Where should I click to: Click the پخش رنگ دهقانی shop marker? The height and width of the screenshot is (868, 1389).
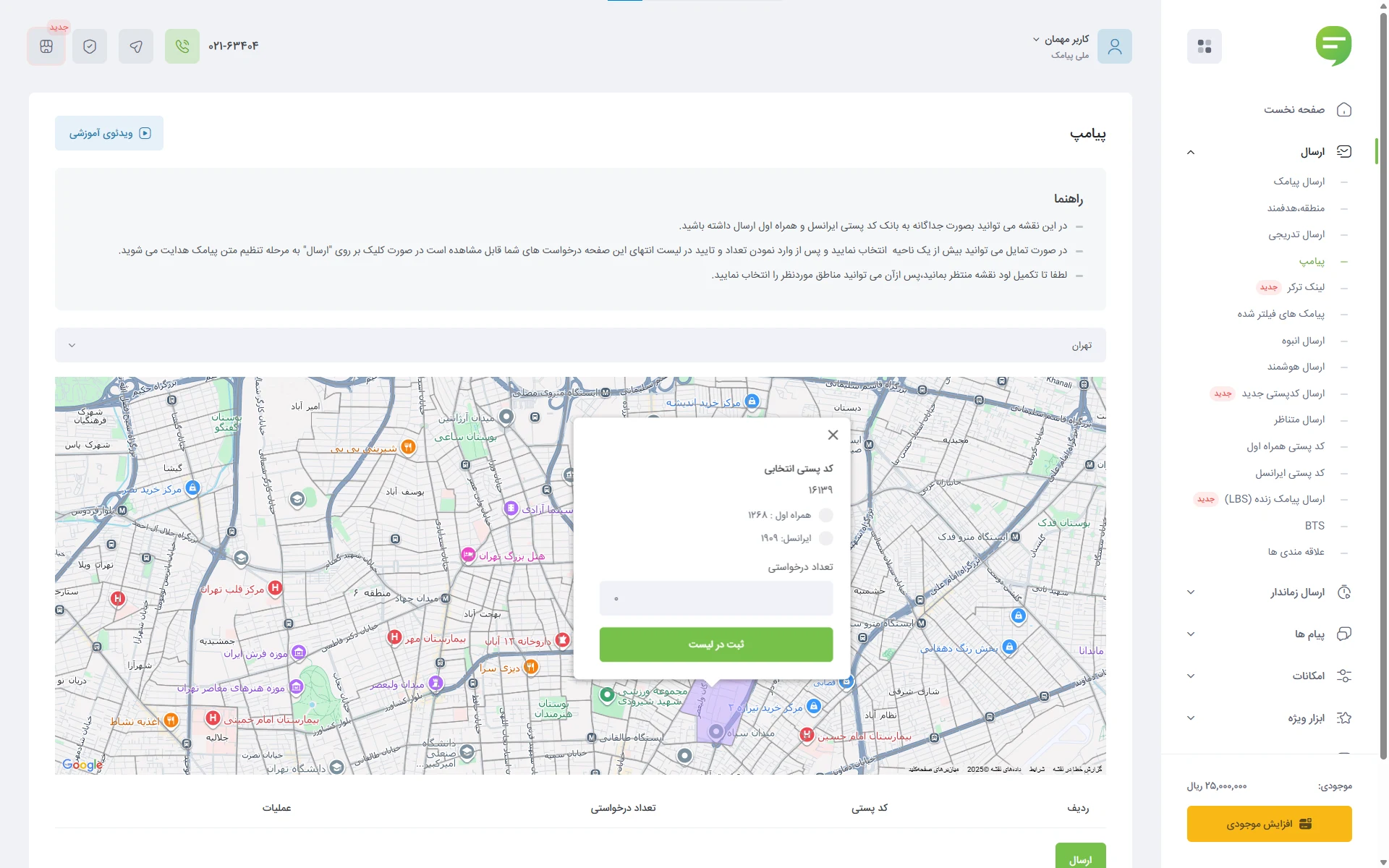point(1010,647)
